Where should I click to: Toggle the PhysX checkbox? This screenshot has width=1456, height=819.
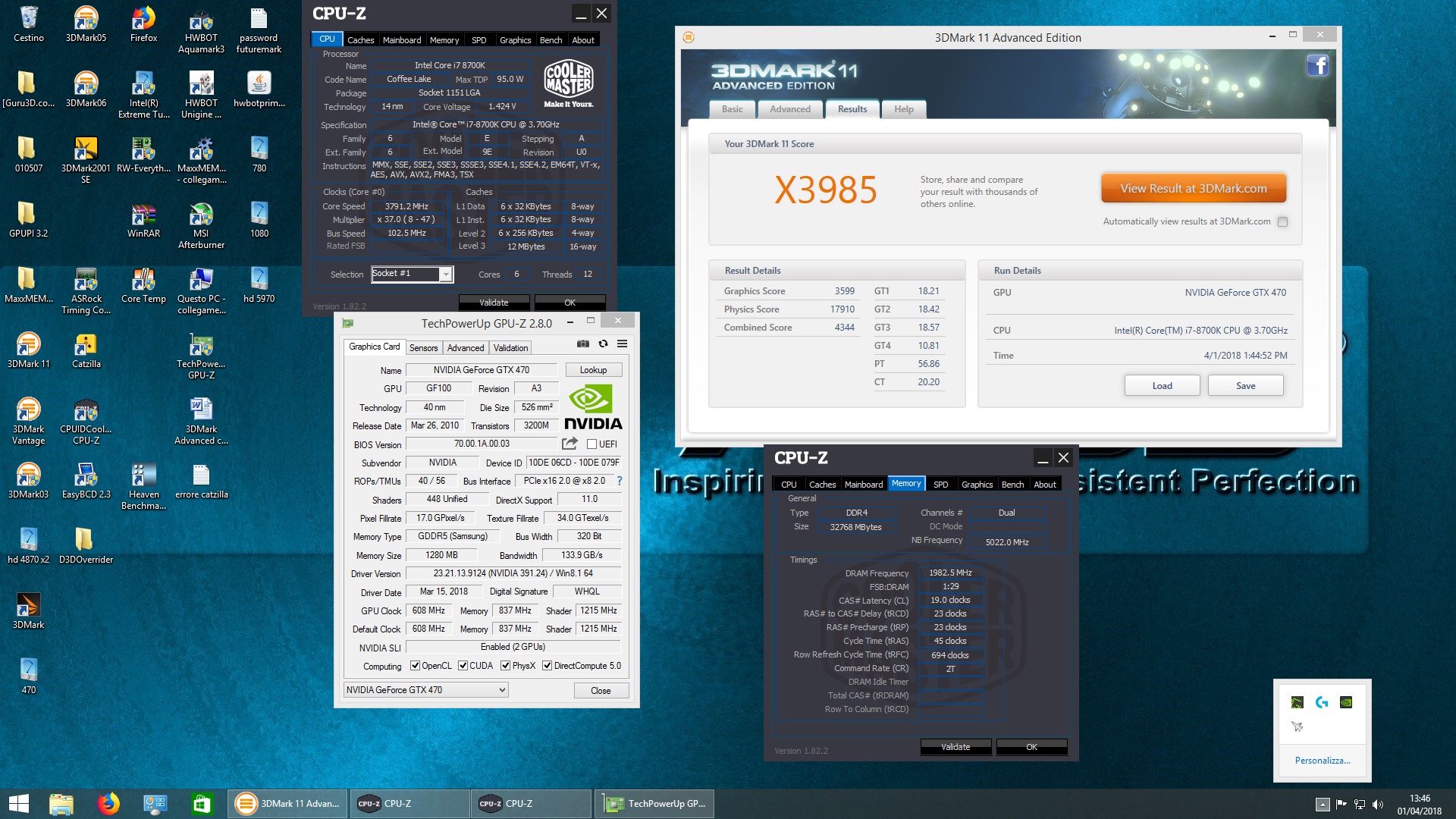505,666
